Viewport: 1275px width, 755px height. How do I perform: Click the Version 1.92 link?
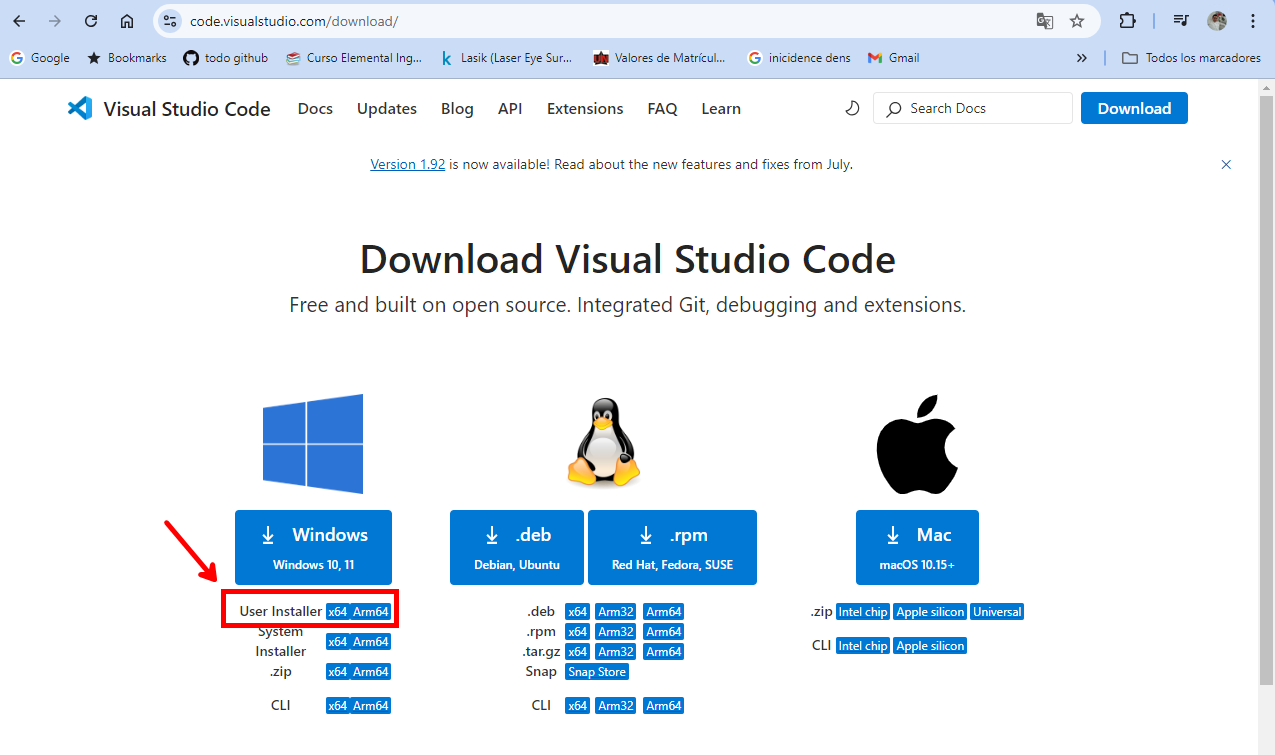pyautogui.click(x=407, y=164)
